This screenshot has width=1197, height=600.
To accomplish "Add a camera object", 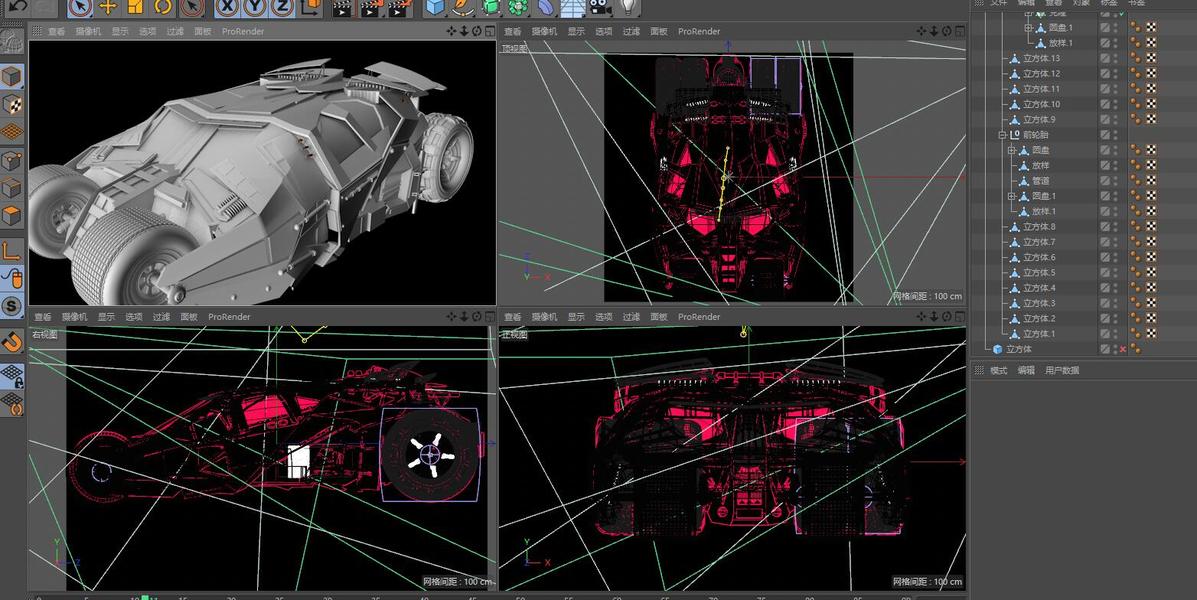I will tap(601, 8).
